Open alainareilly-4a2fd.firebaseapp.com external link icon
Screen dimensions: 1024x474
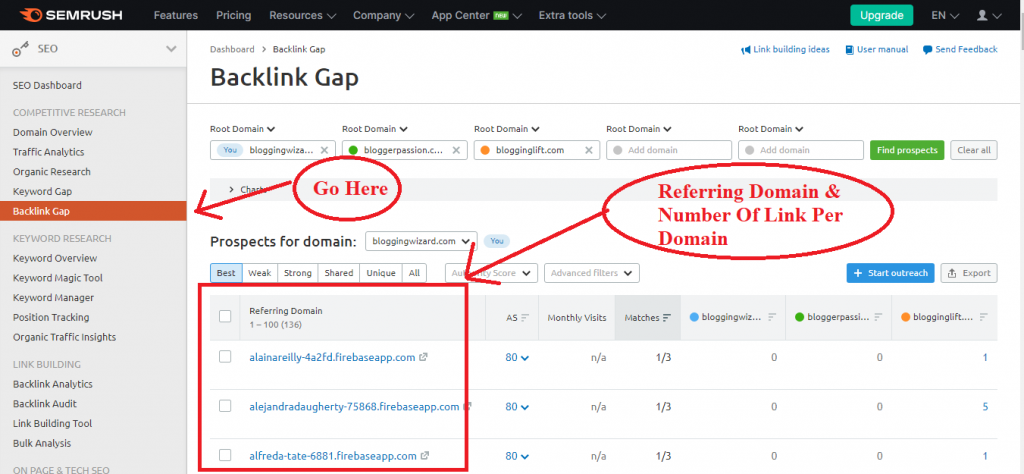(x=424, y=357)
